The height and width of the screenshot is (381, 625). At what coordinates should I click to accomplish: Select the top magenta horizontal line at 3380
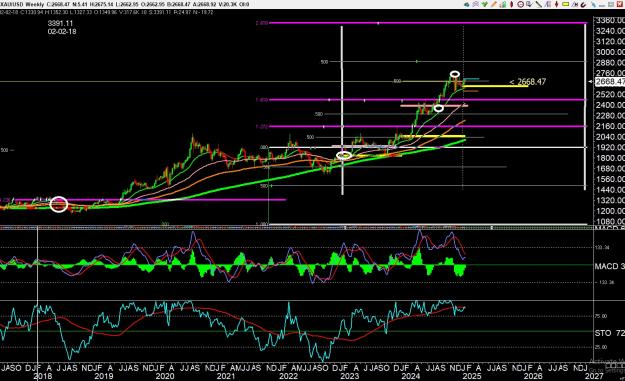[x=427, y=23]
